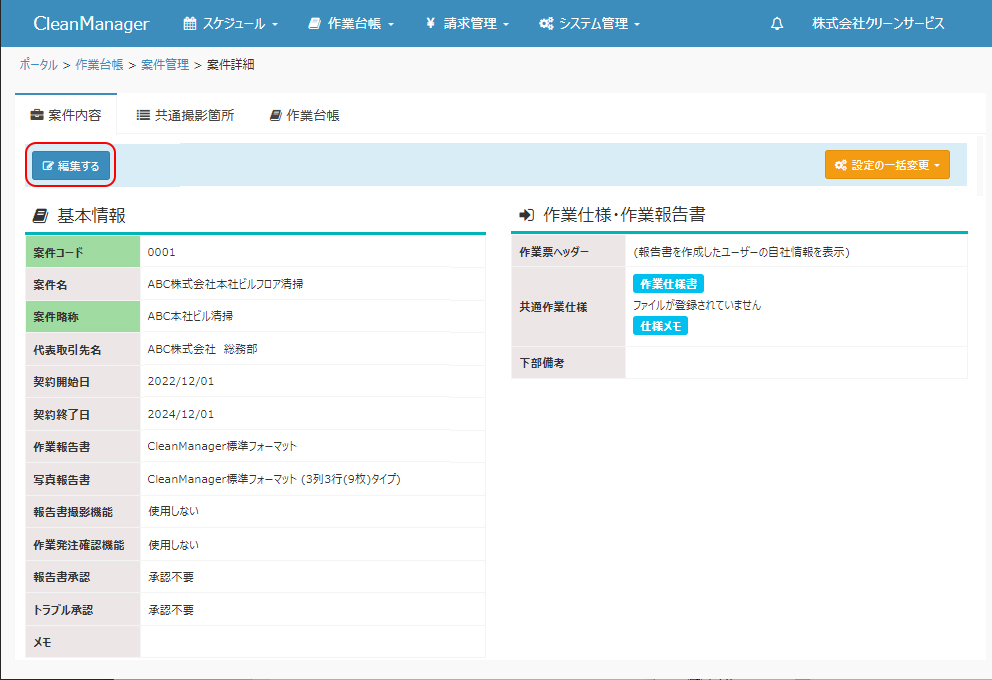
Task: Click the 作業仕様書 label button
Action: pos(668,284)
